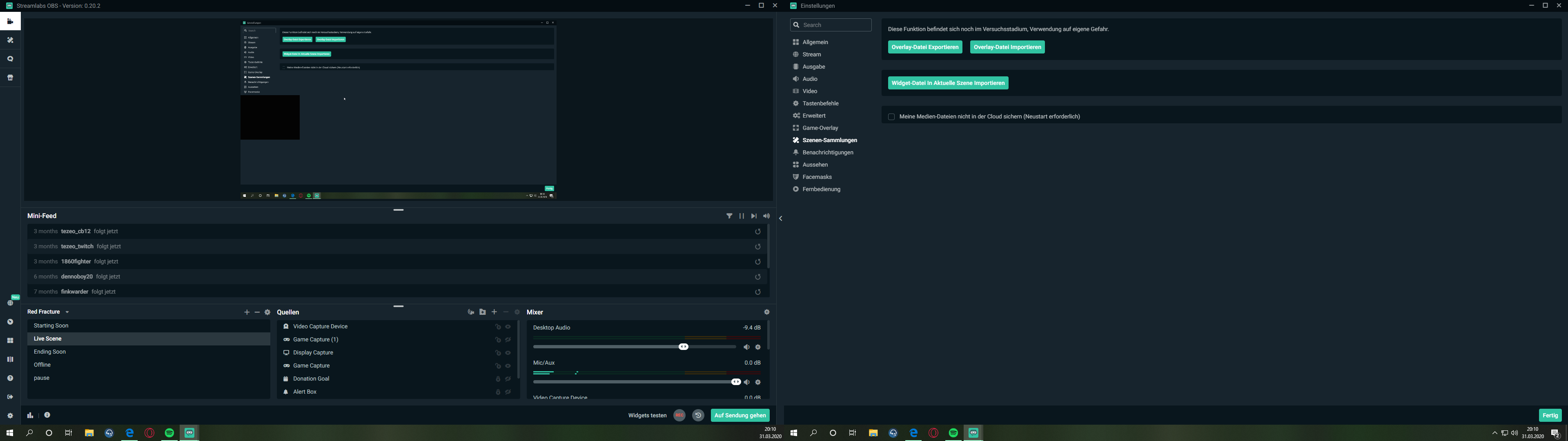Click the REC record button
The height and width of the screenshot is (441, 1568).
coord(679,415)
